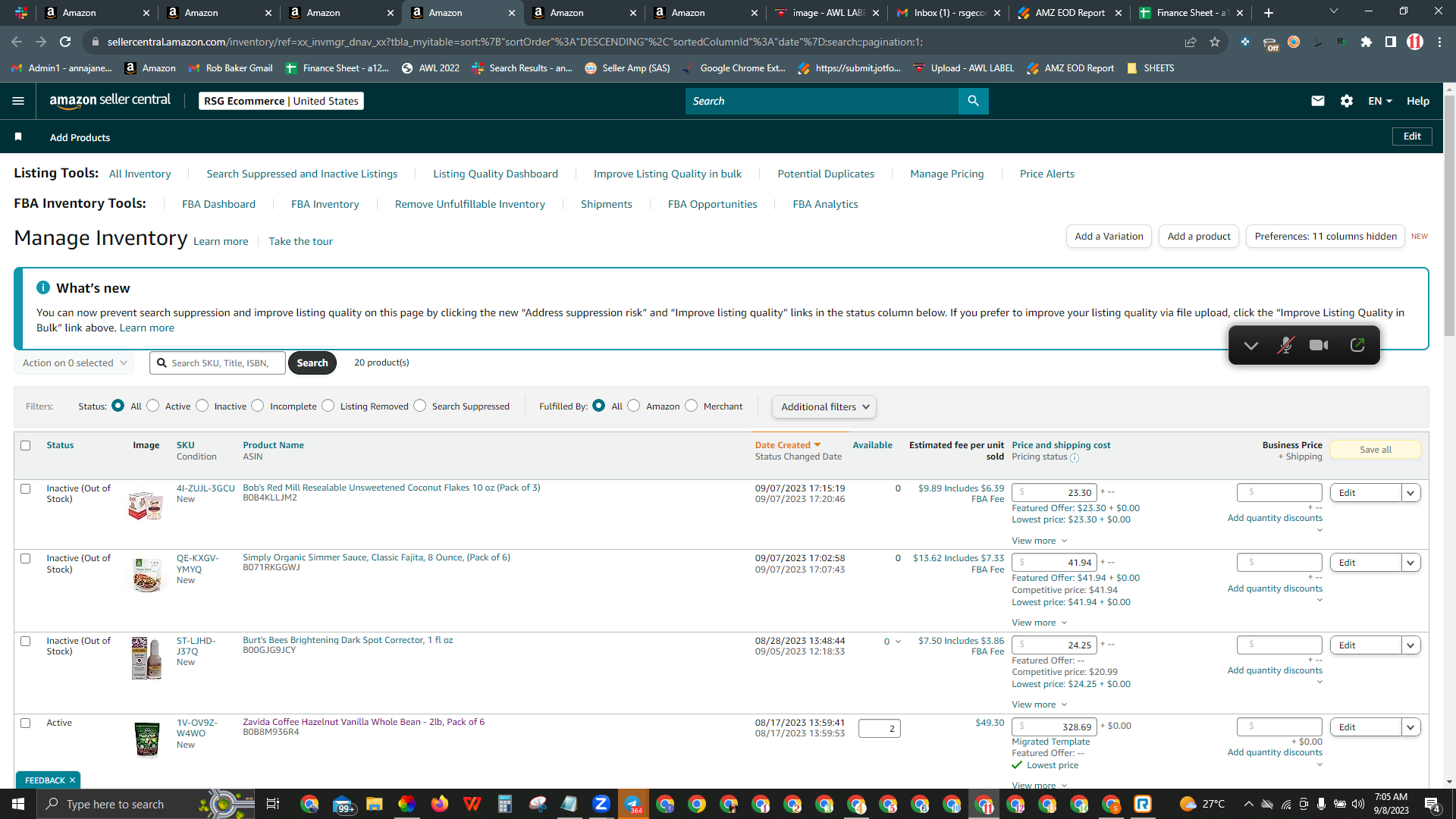Screen dimensions: 1456x819
Task: Expand View more for Burt's Bees row
Action: point(1040,704)
